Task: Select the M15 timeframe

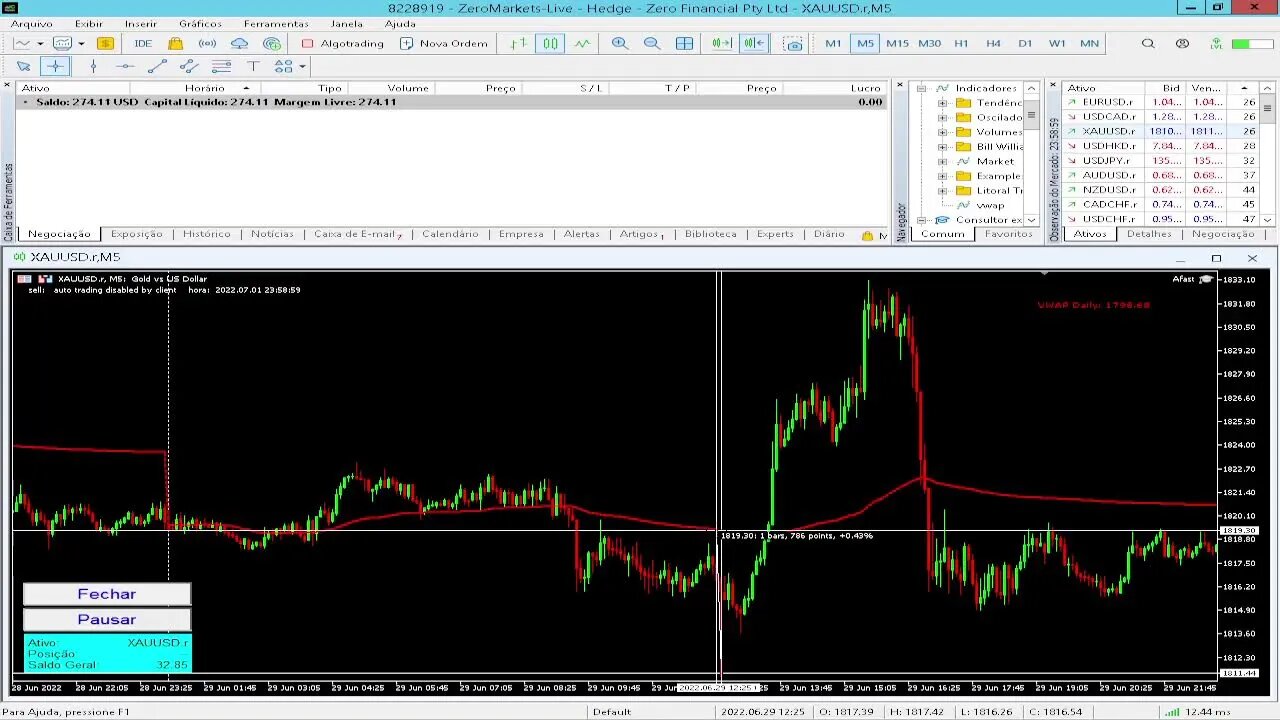Action: click(x=897, y=43)
